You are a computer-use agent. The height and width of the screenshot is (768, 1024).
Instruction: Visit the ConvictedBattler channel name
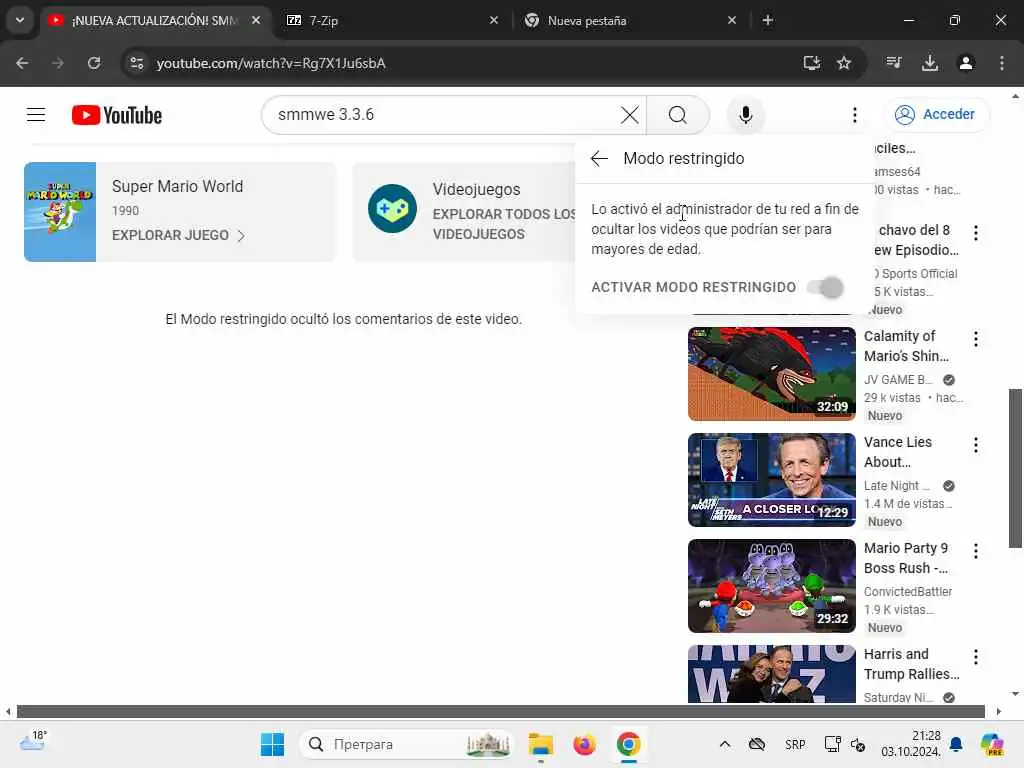tap(908, 592)
